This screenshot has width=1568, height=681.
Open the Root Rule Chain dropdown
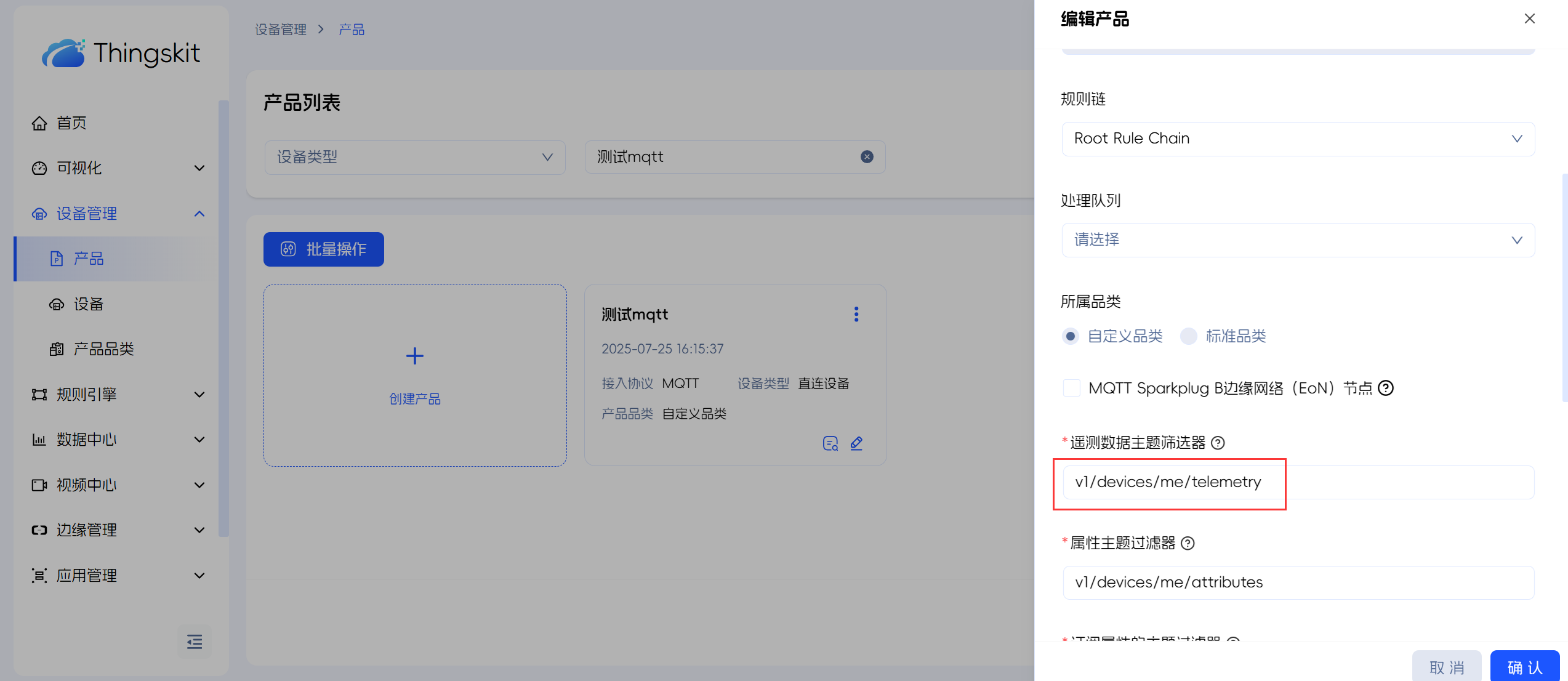[1298, 139]
